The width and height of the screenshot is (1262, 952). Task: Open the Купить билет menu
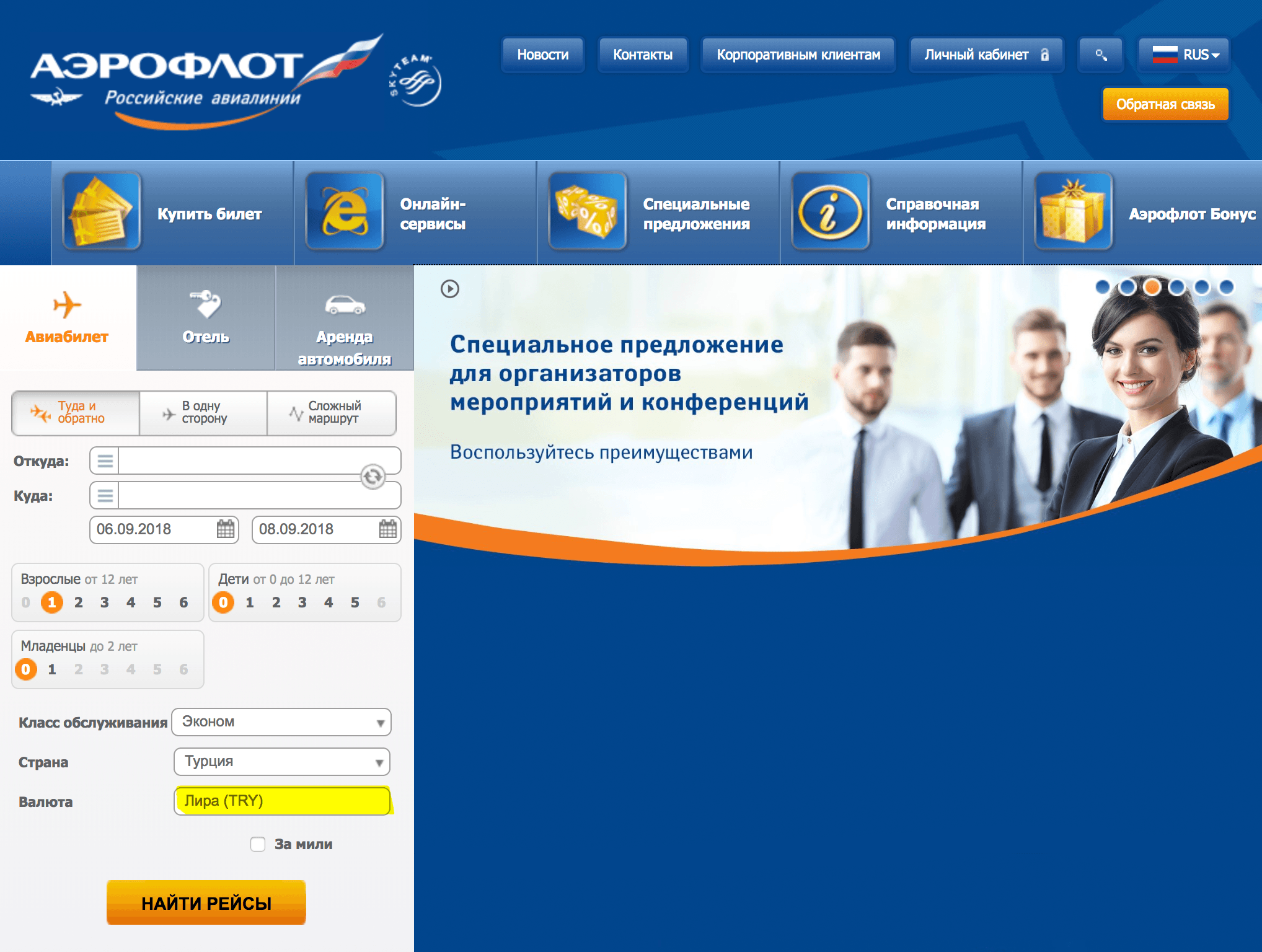[x=172, y=213]
